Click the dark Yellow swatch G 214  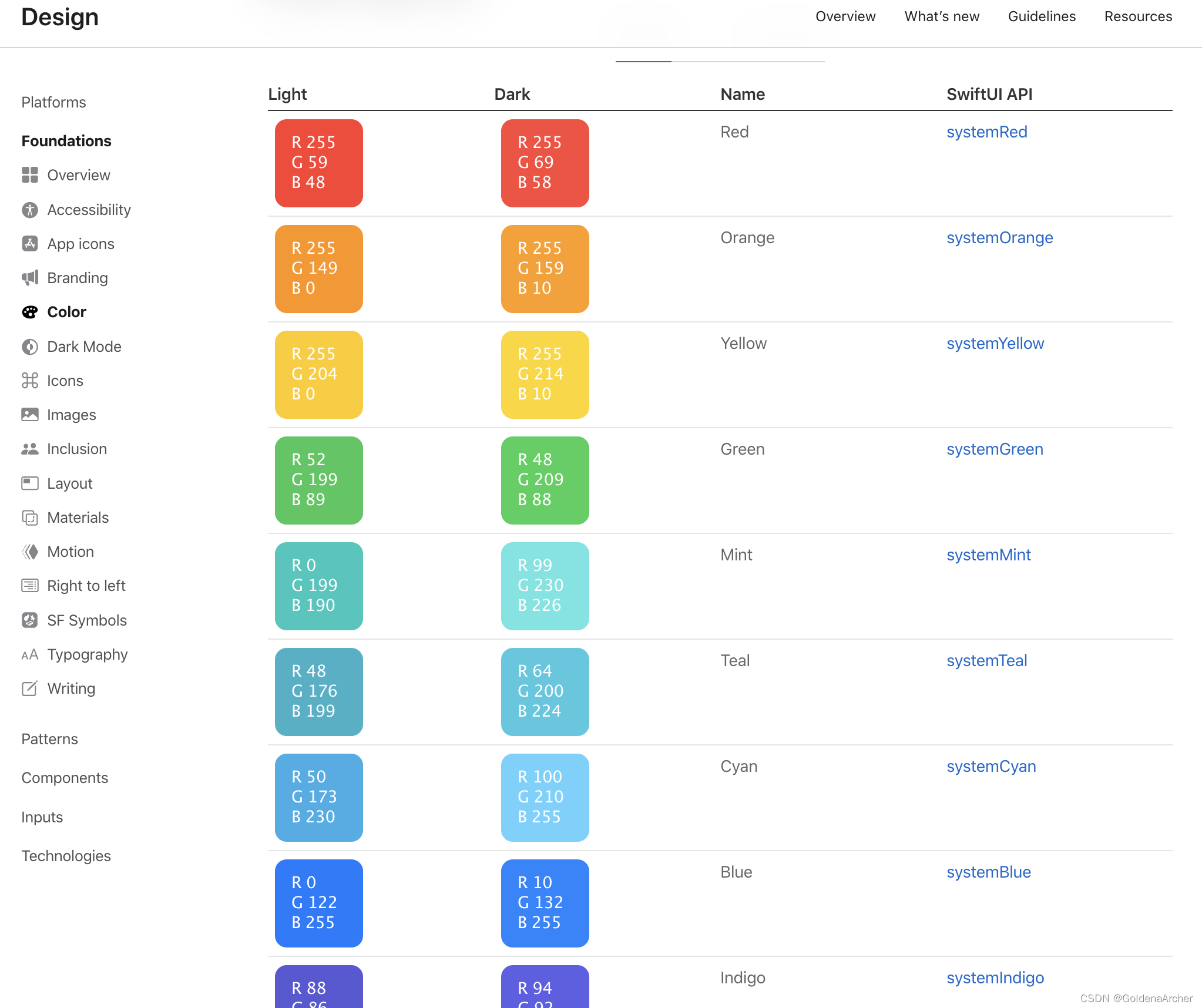click(x=545, y=375)
